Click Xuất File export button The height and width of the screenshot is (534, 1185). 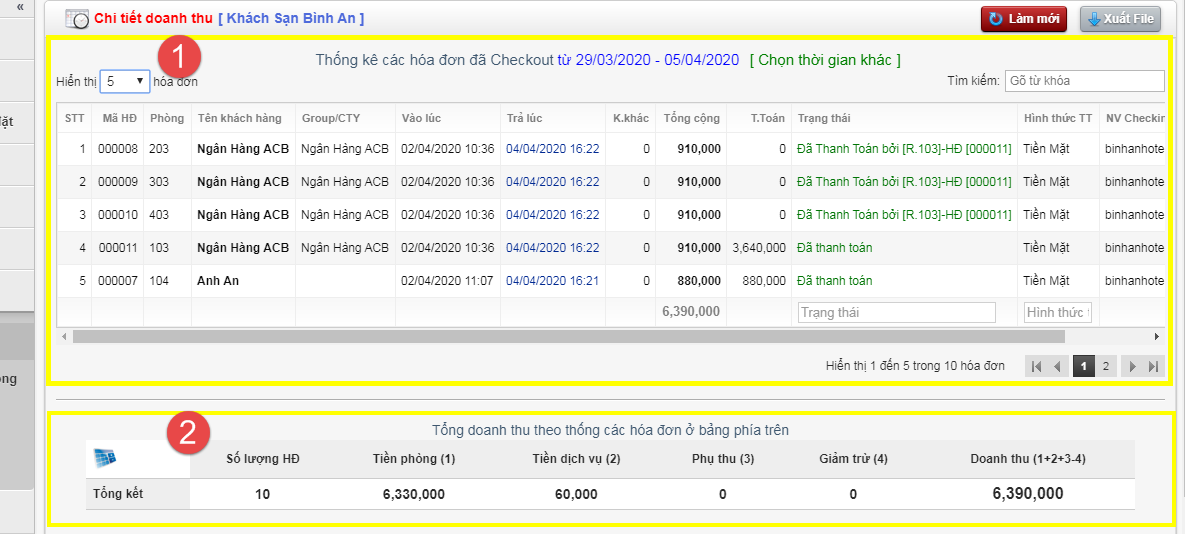pyautogui.click(x=1120, y=19)
